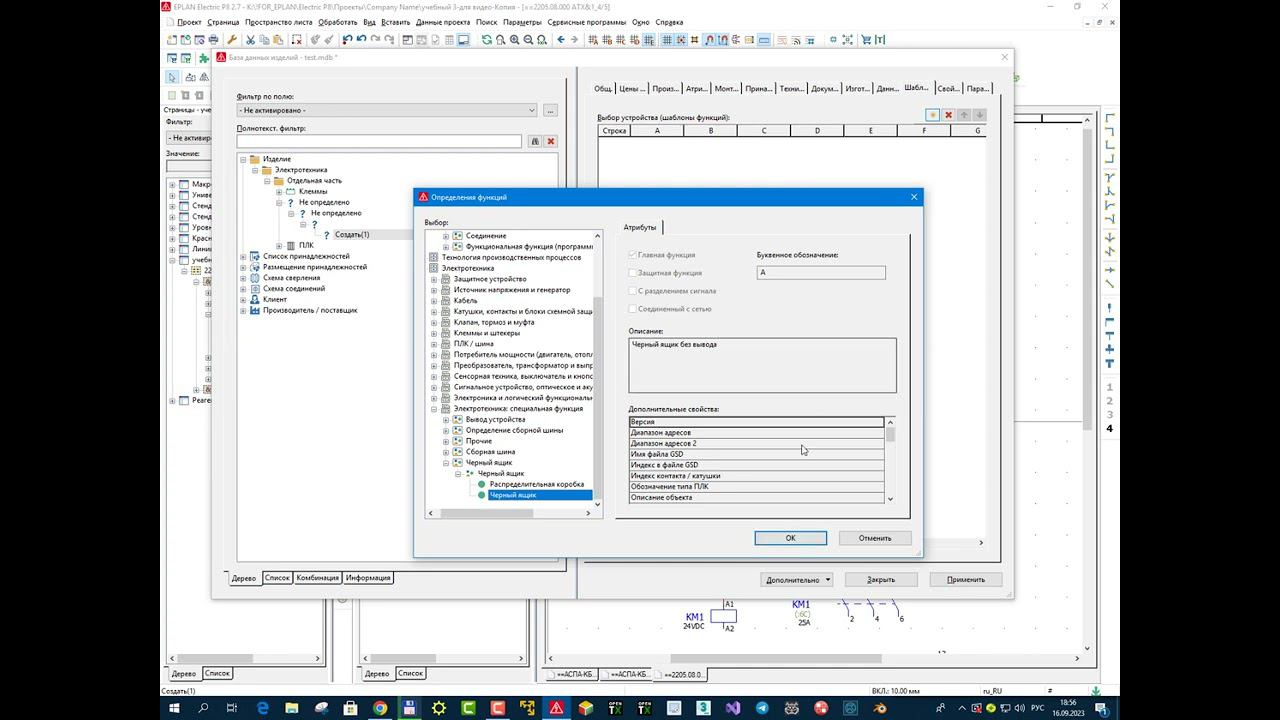Expand the 'Кабель' tree node
Screen dimensions: 1280x720
tap(434, 301)
